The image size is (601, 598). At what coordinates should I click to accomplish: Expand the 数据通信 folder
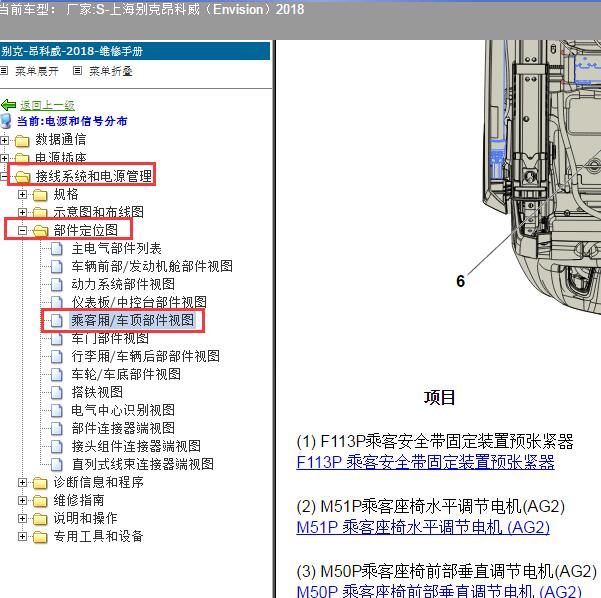(4, 140)
